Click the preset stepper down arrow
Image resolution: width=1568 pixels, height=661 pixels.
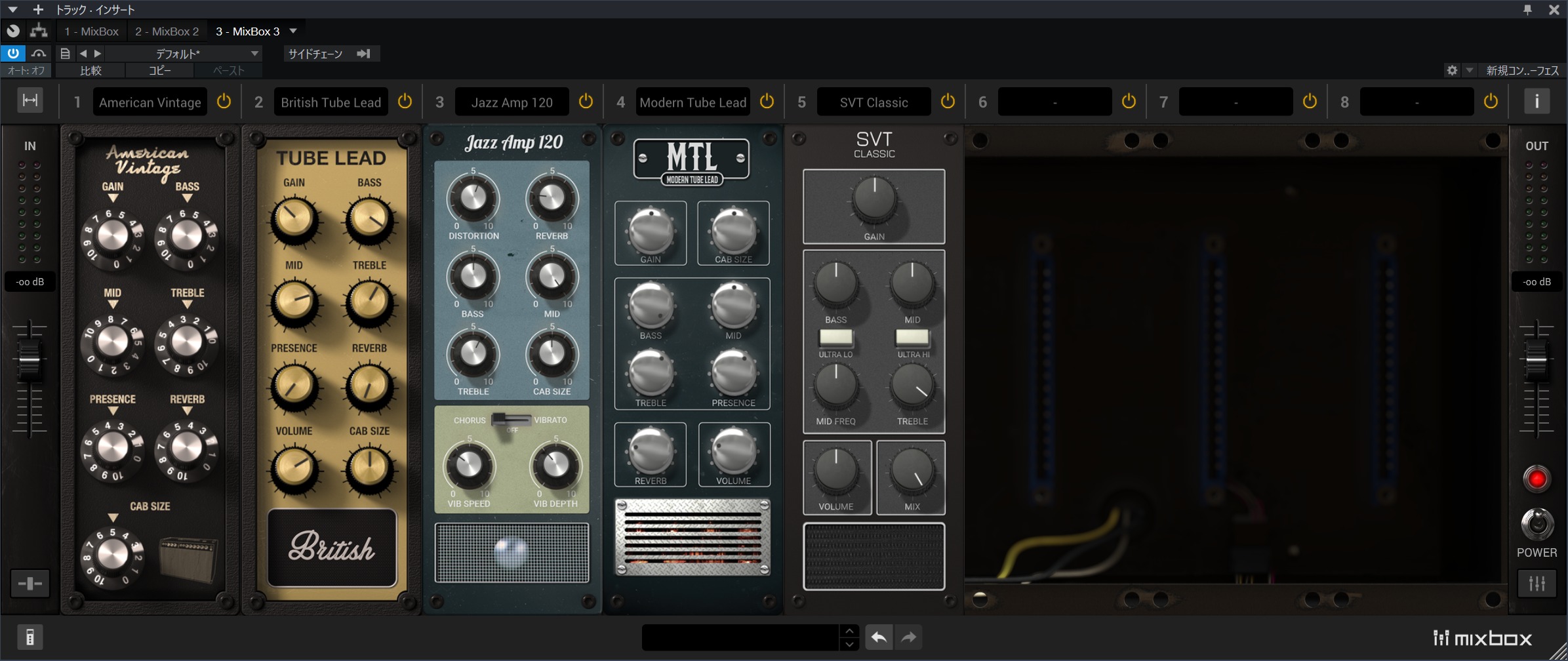[849, 644]
